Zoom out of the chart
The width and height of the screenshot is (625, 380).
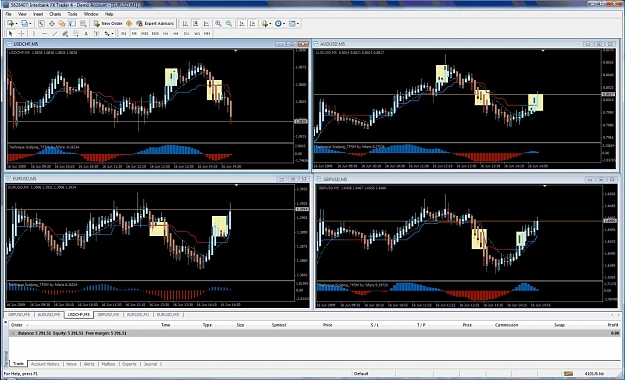click(229, 24)
